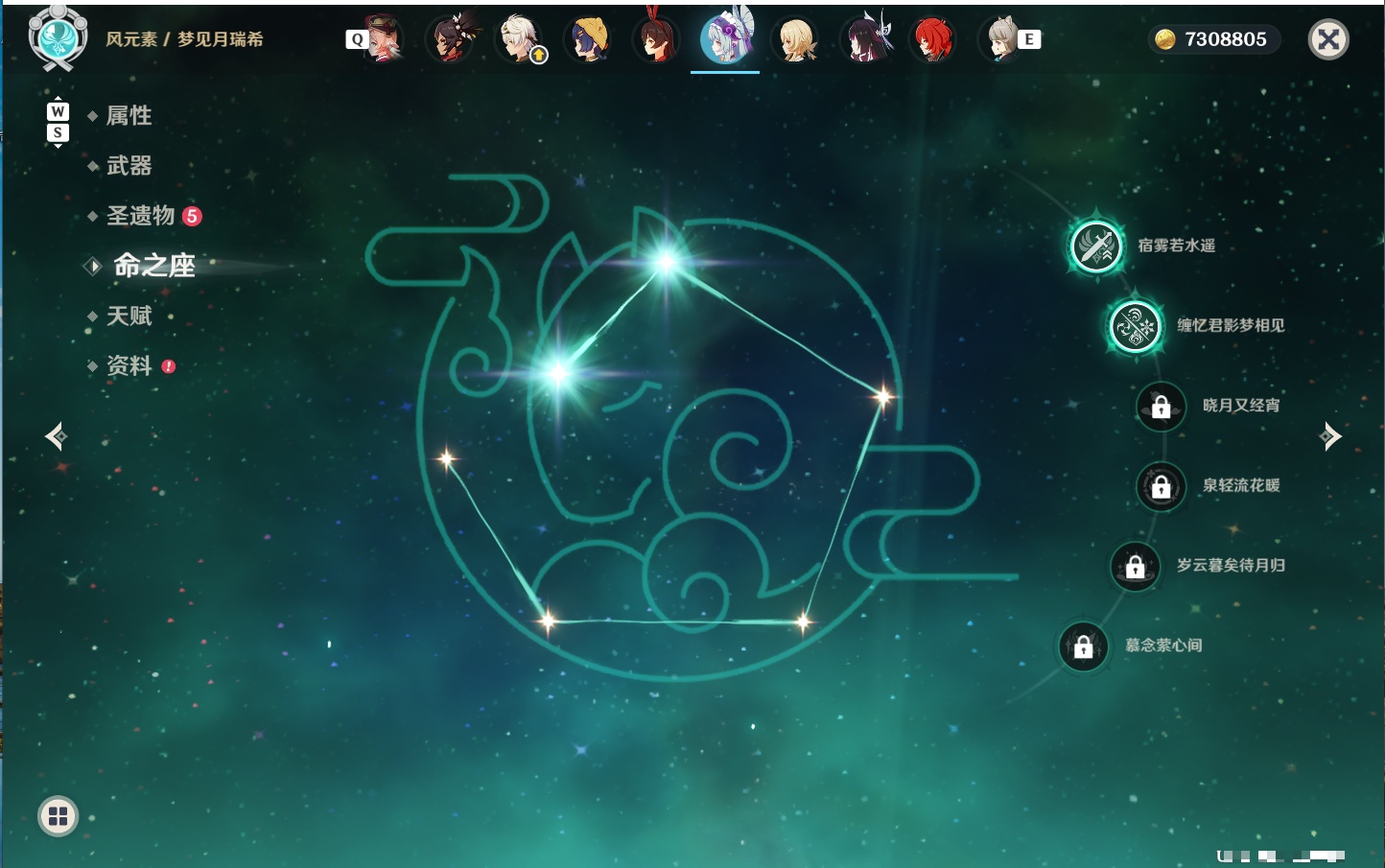Viewport: 1385px width, 868px height.
Task: Open the 属性 attributes tab
Action: (129, 116)
